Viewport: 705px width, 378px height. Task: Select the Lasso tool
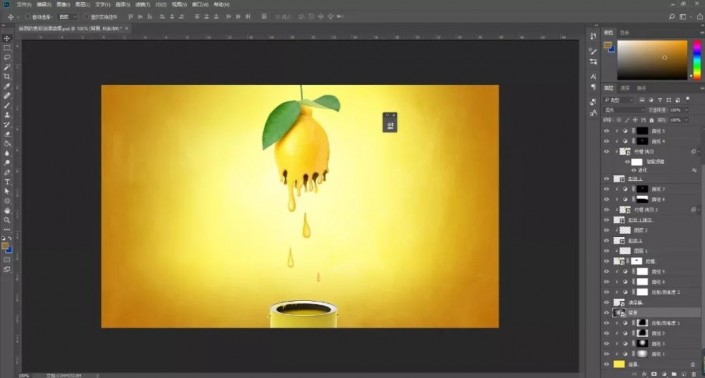(7, 58)
